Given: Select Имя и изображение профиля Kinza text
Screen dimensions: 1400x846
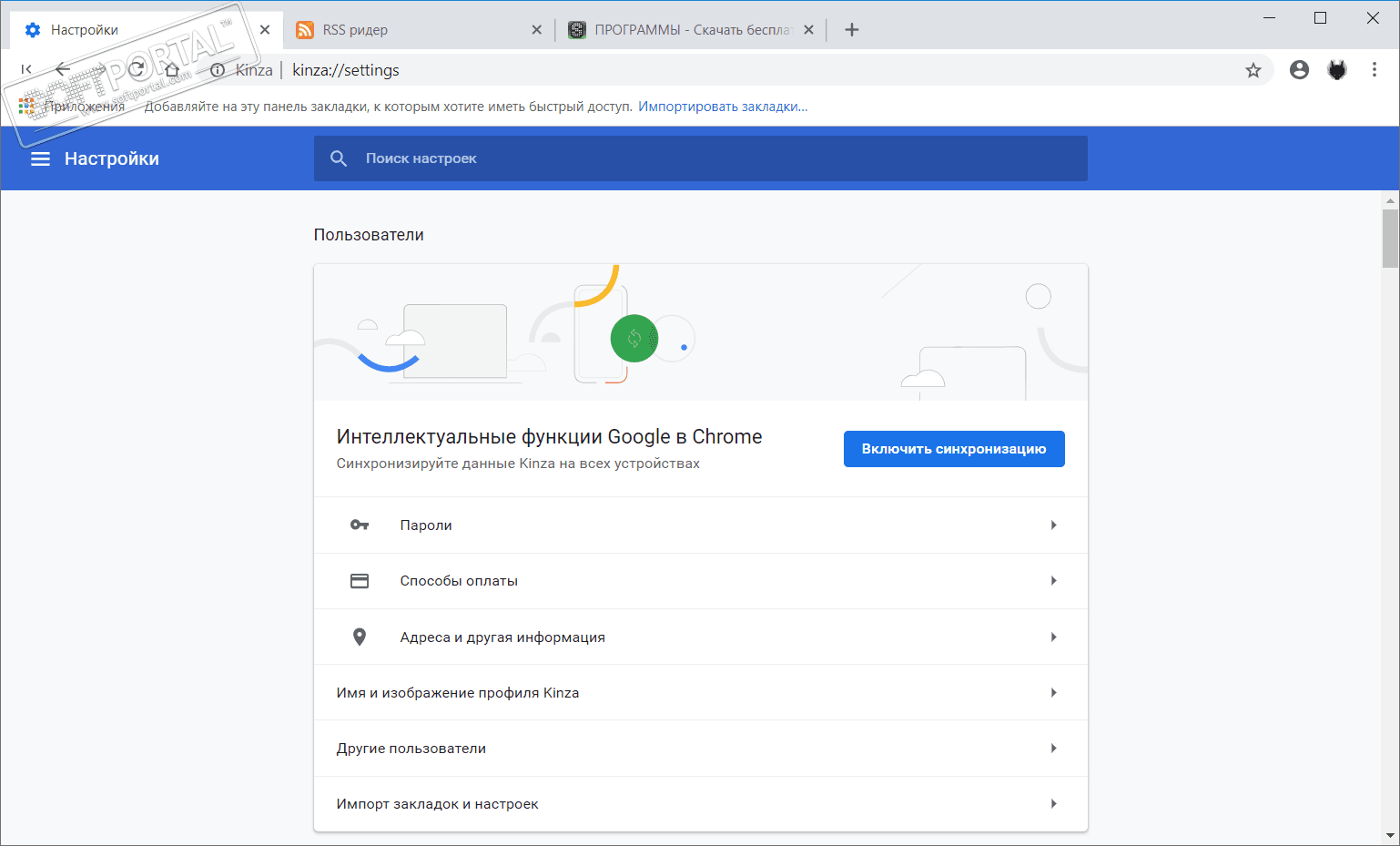Looking at the screenshot, I should [458, 693].
